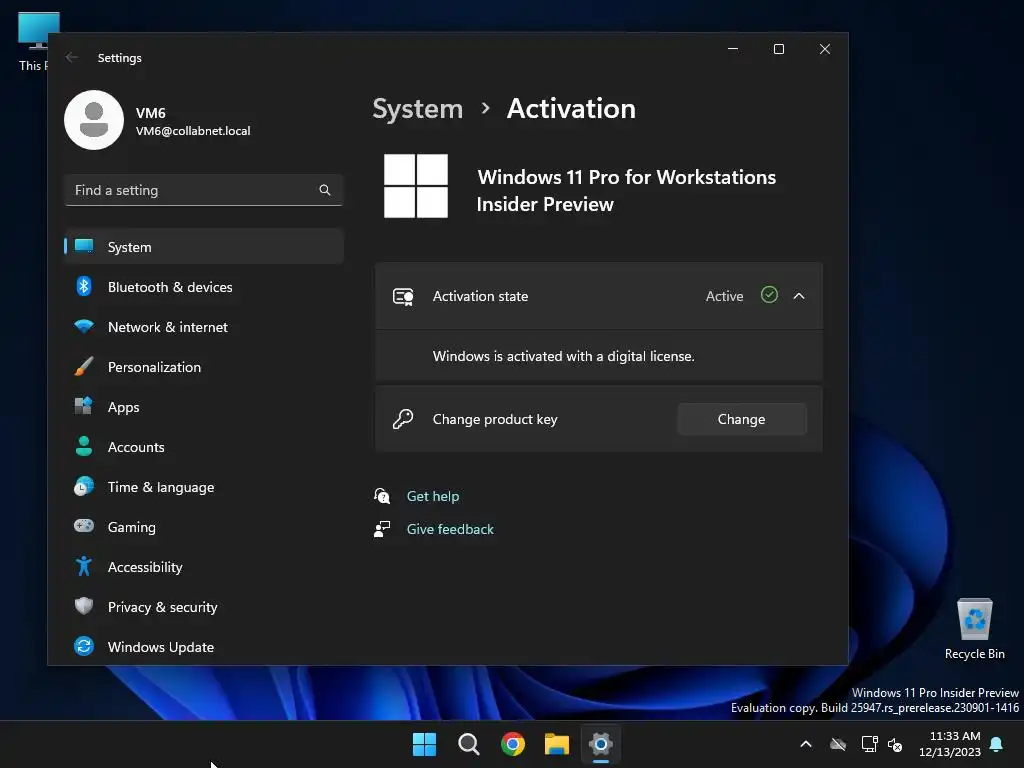
Task: Click the paintbrush Personalization icon
Action: click(x=84, y=366)
